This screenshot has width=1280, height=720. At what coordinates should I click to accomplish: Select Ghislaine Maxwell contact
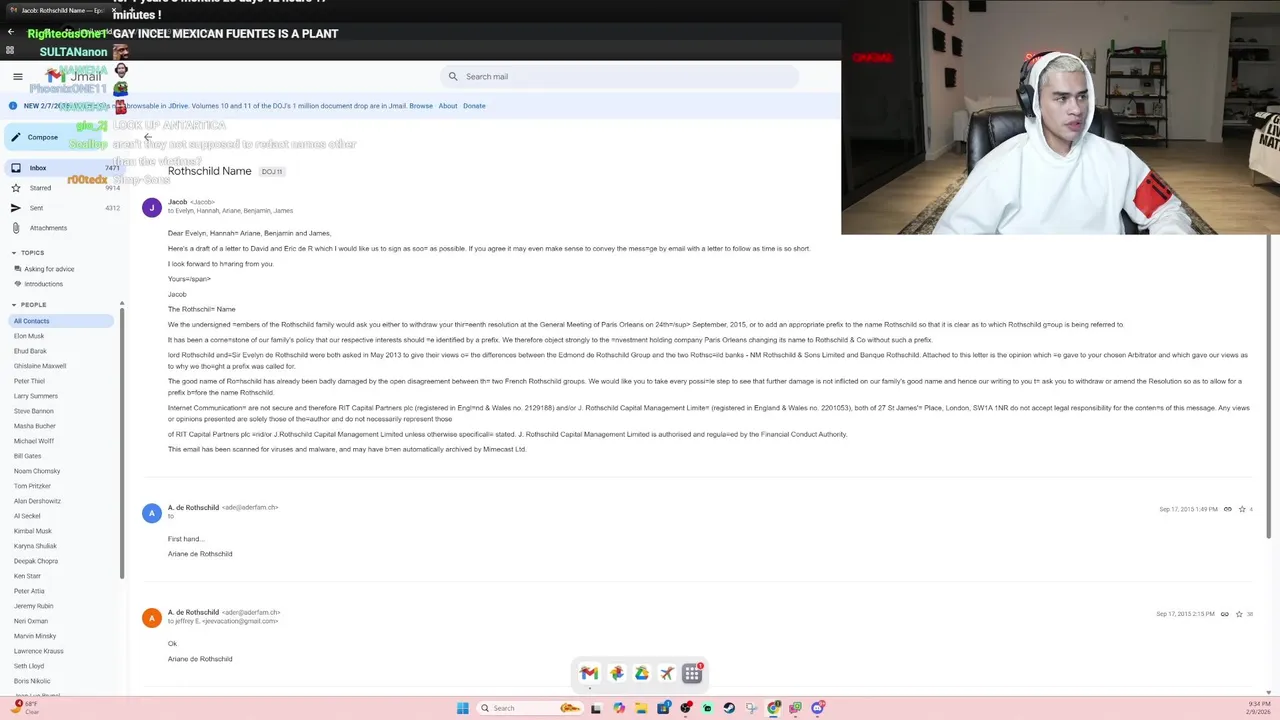(x=40, y=366)
